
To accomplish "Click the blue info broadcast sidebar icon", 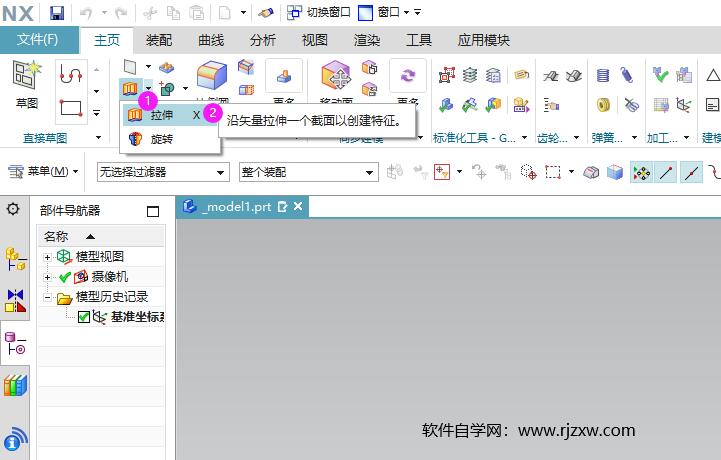I will click(x=15, y=439).
